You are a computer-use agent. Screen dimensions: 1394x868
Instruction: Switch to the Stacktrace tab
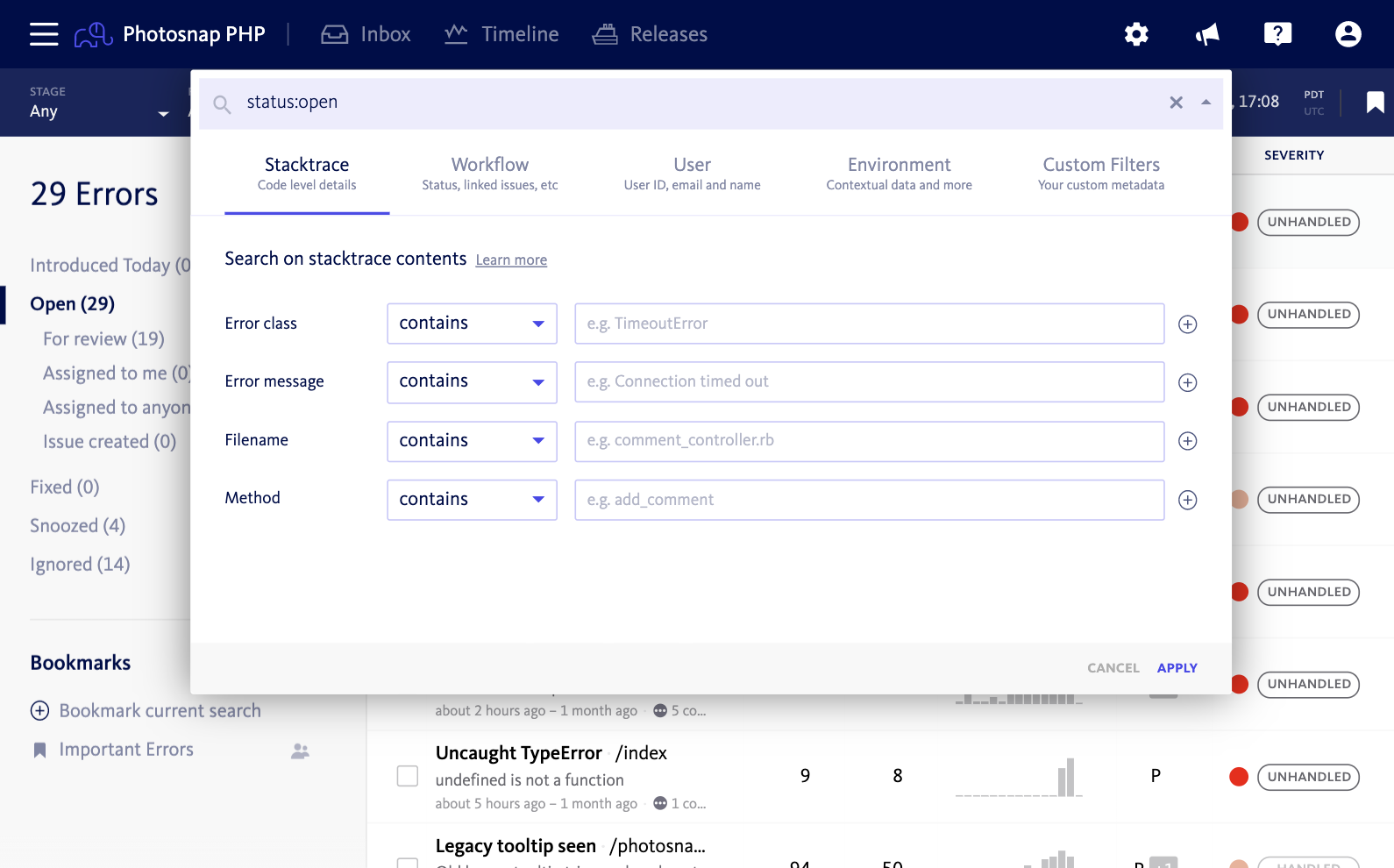tap(307, 173)
